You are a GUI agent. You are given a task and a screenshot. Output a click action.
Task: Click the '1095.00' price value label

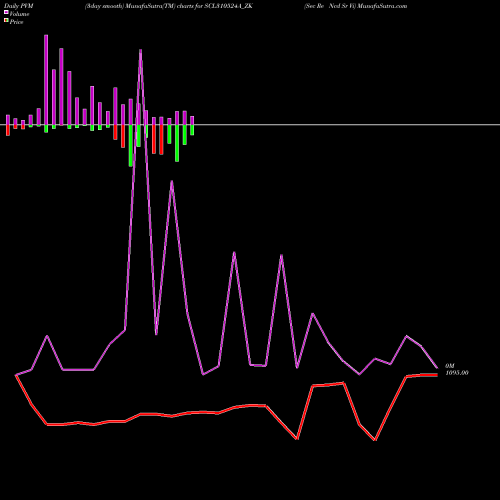(457, 373)
